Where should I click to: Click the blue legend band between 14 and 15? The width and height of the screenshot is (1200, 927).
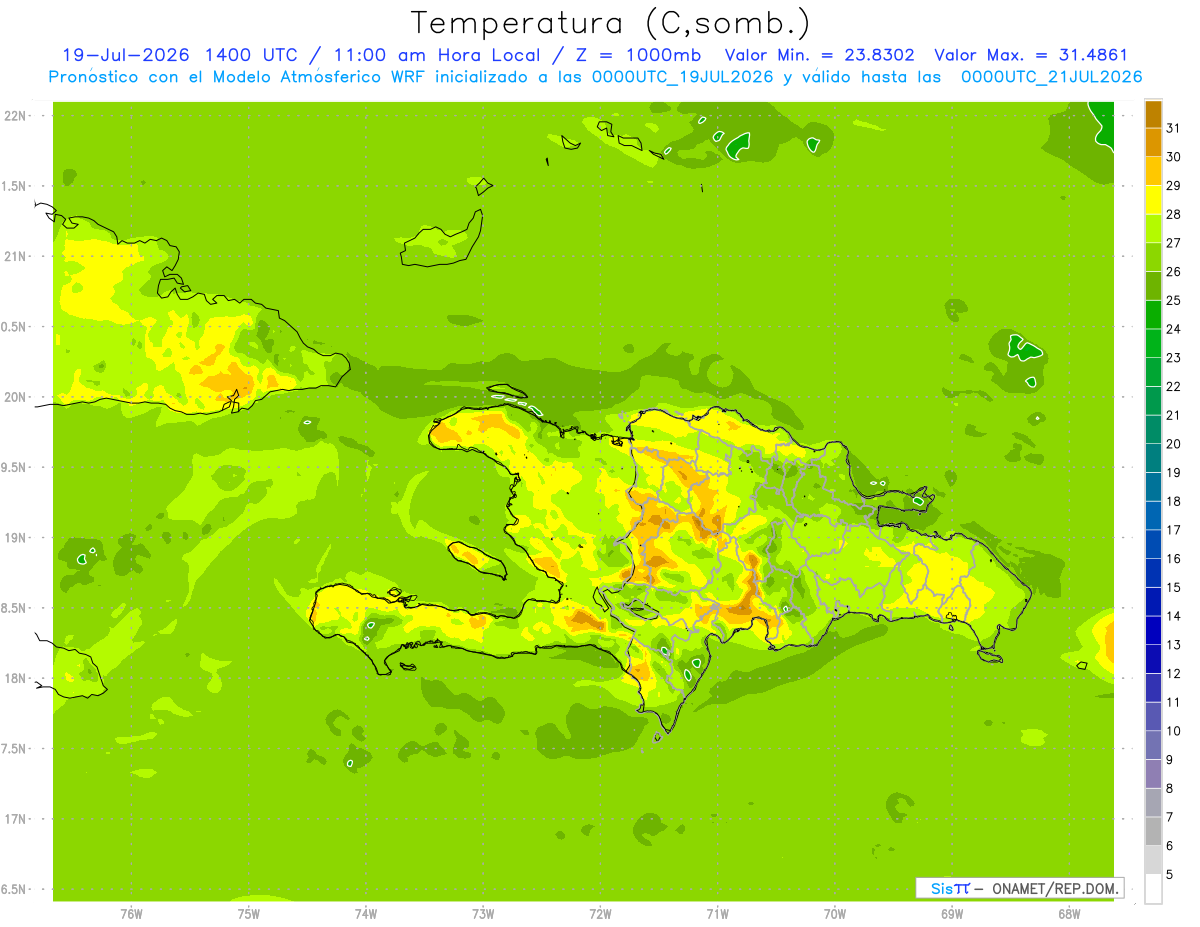[1153, 601]
